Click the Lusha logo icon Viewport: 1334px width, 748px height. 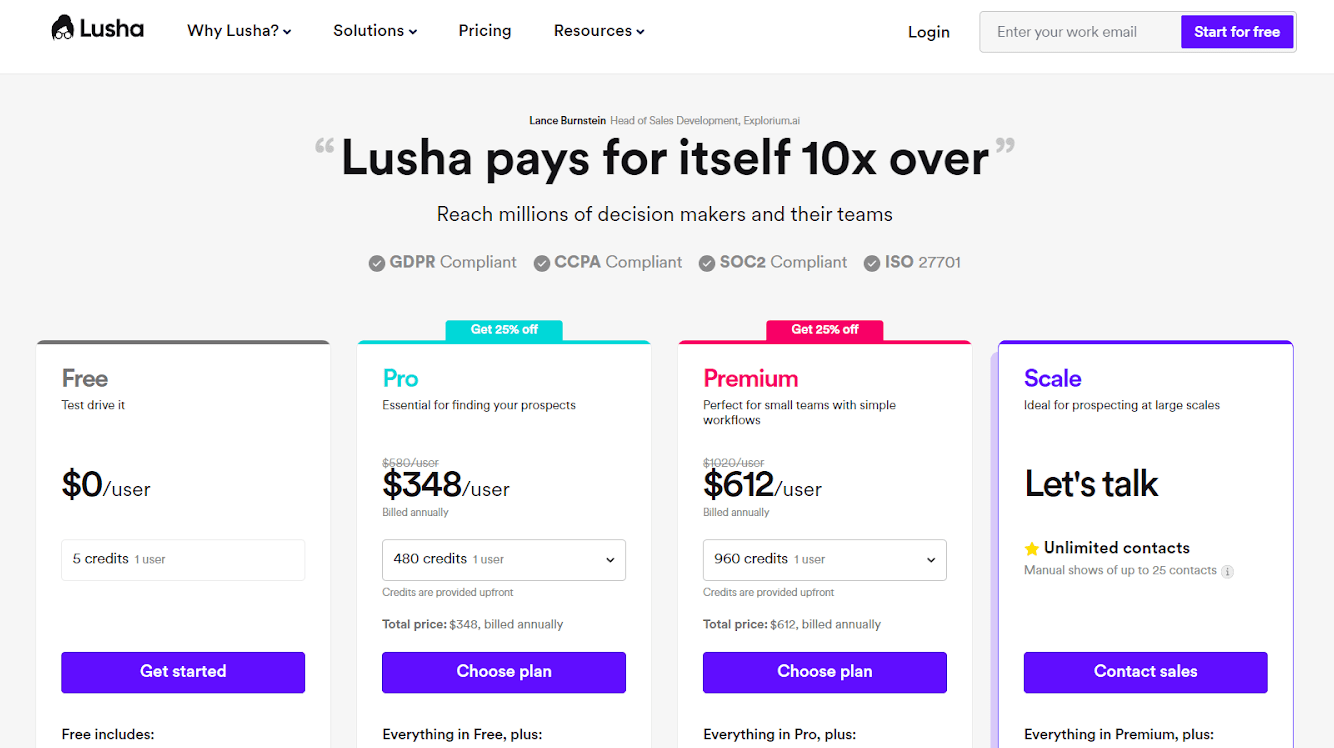click(64, 29)
